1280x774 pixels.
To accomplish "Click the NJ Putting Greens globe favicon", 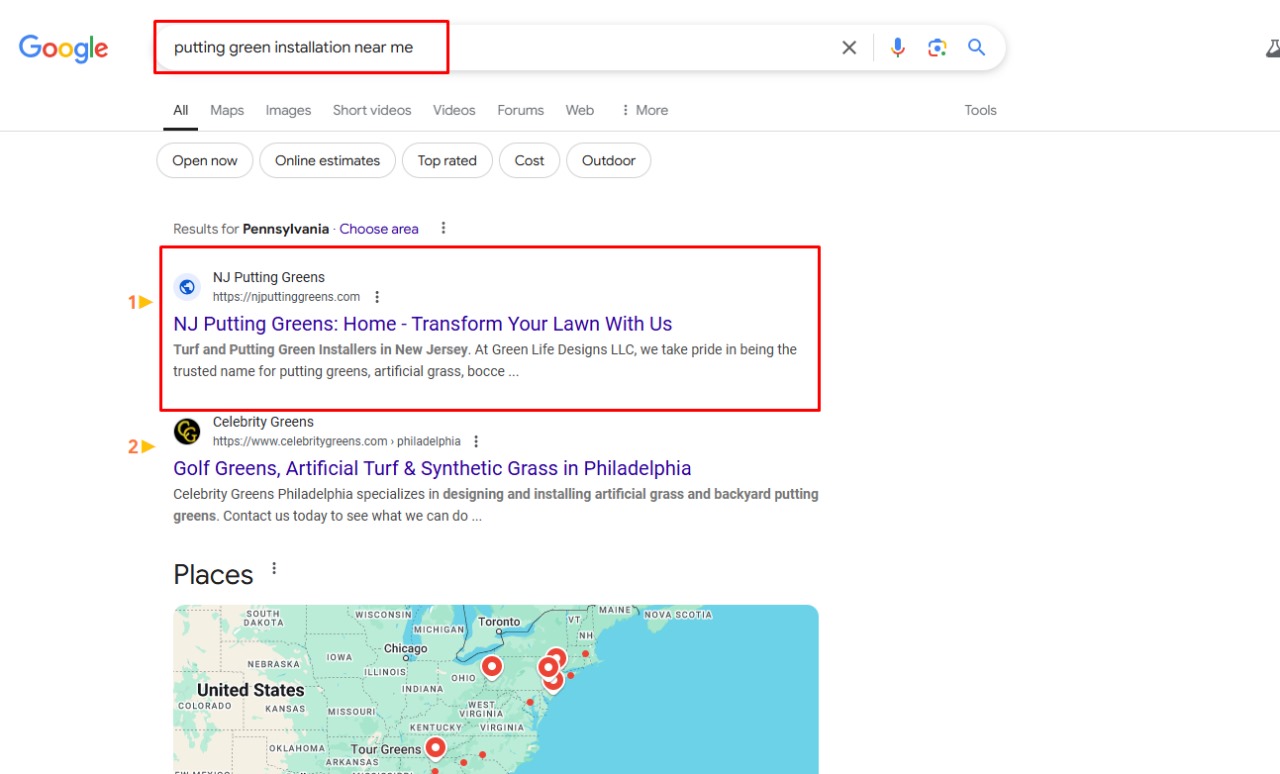I will point(187,287).
